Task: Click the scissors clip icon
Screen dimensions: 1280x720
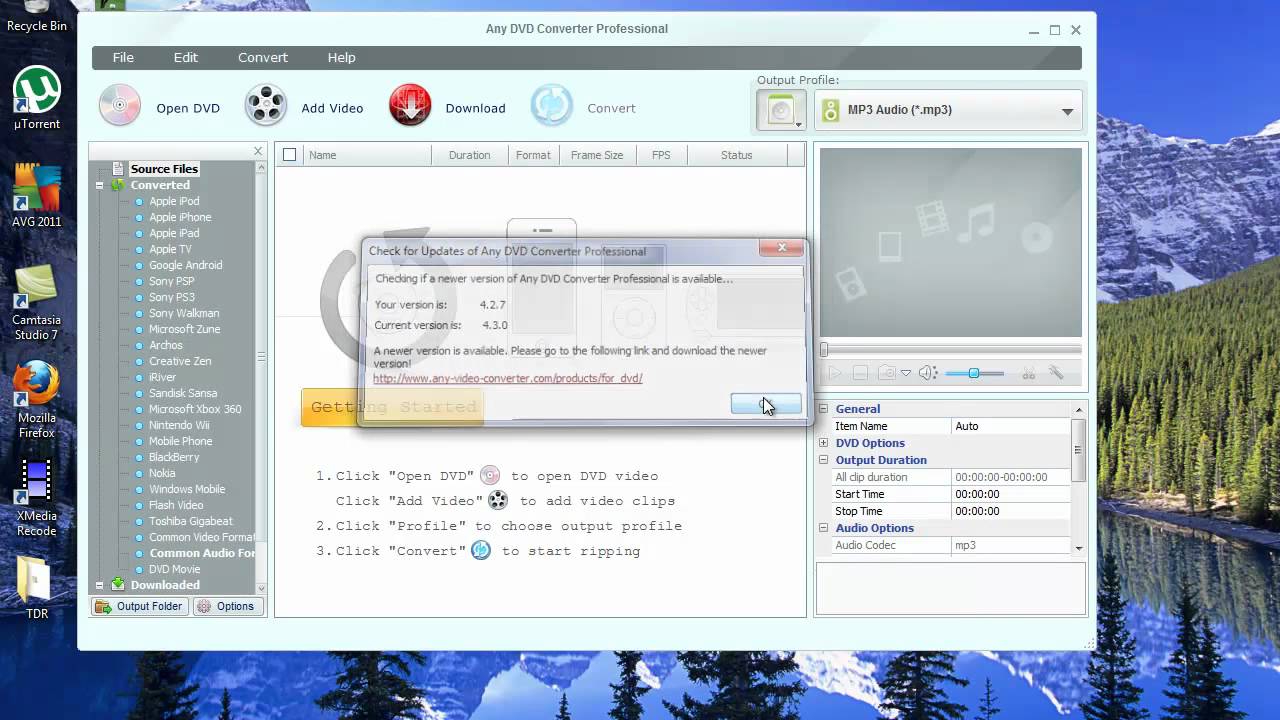Action: 1029,373
